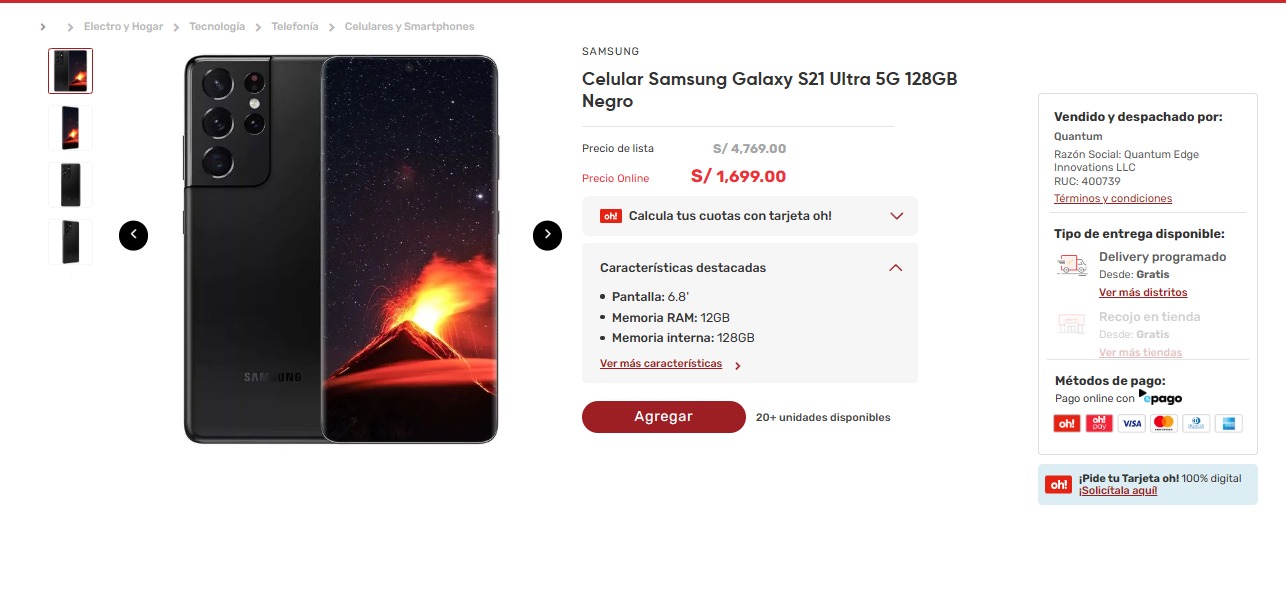Image resolution: width=1286 pixels, height=601 pixels.
Task: Click the Agregar button
Action: click(x=664, y=417)
